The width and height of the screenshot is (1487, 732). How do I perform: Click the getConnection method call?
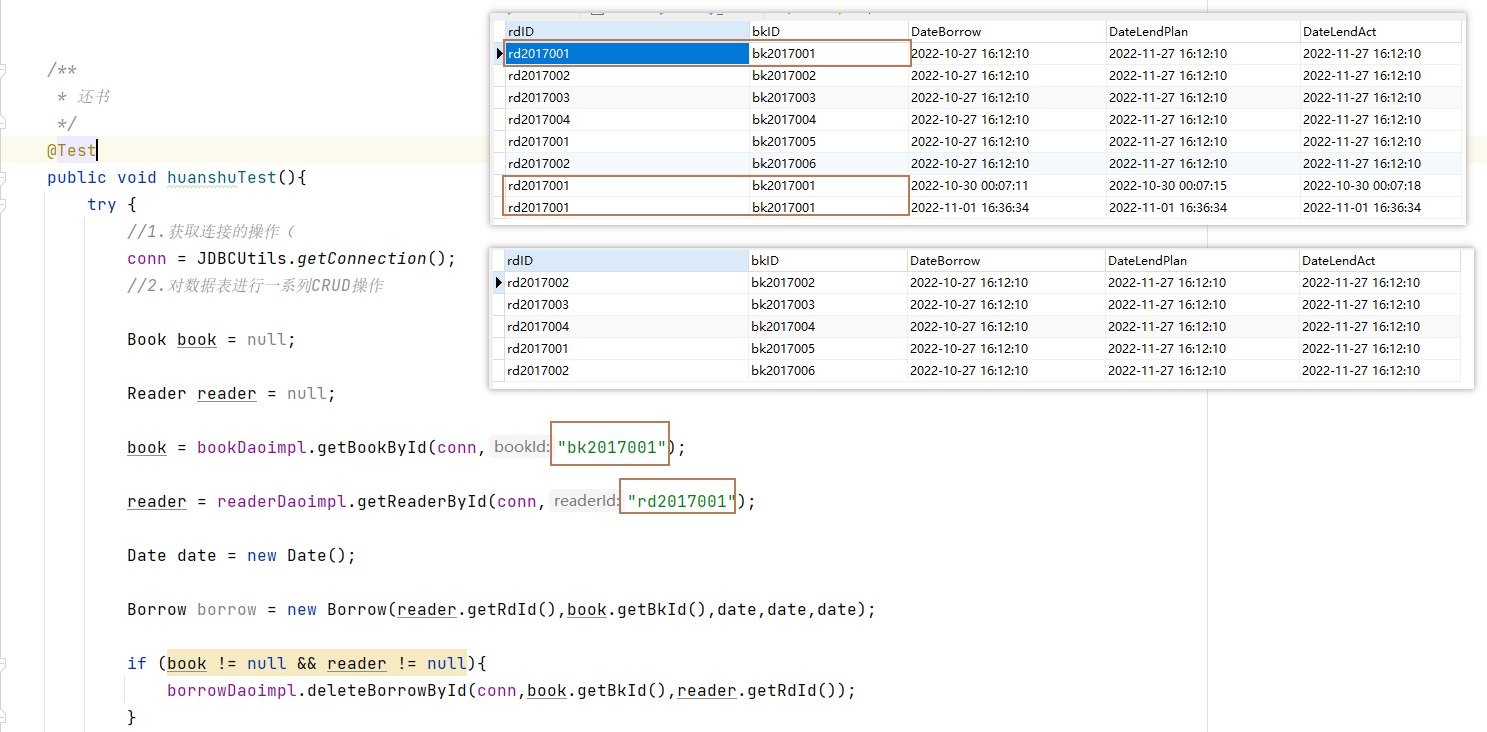point(362,258)
